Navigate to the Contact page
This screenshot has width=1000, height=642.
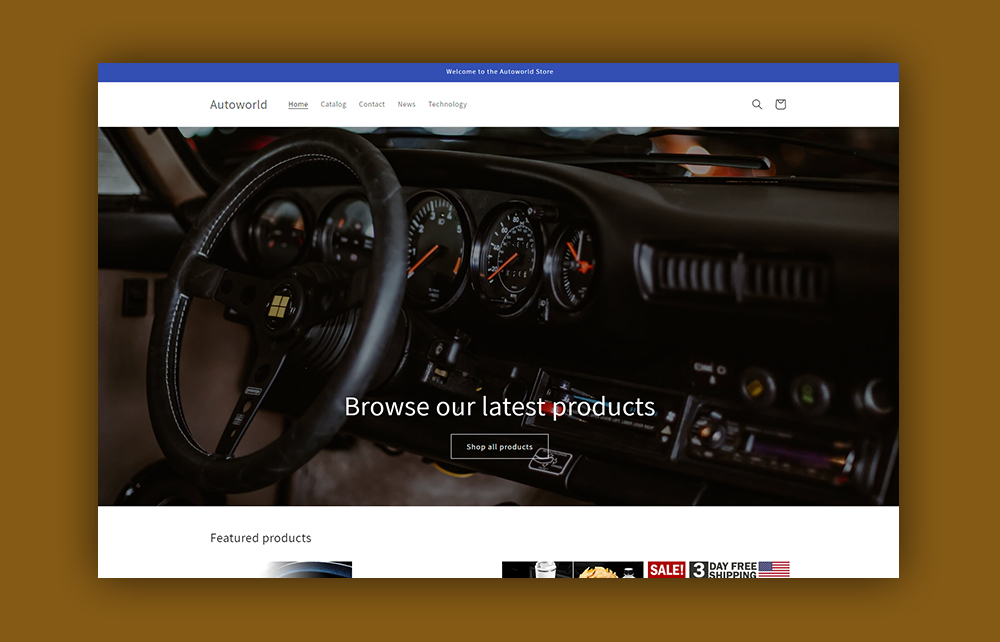(372, 104)
